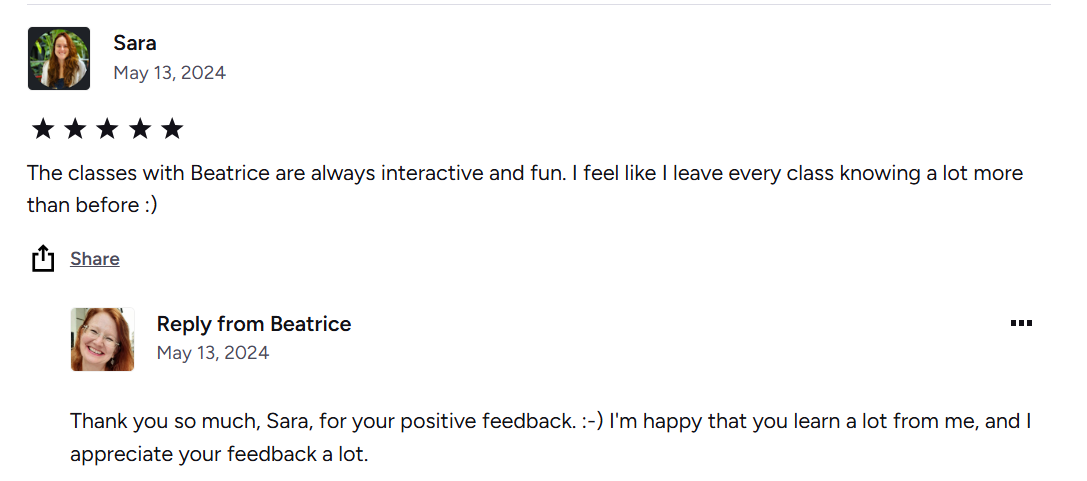The image size is (1087, 481).
Task: Click the "Reply from Beatrice" heading
Action: point(254,324)
